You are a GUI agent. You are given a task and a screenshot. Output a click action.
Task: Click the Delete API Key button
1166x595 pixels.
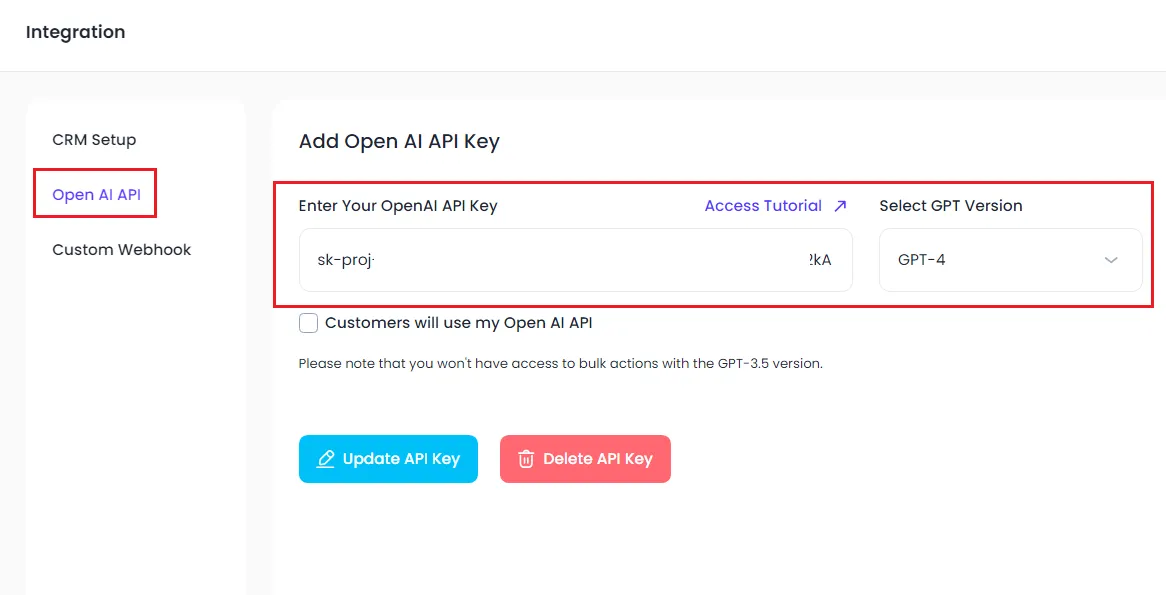(x=585, y=459)
